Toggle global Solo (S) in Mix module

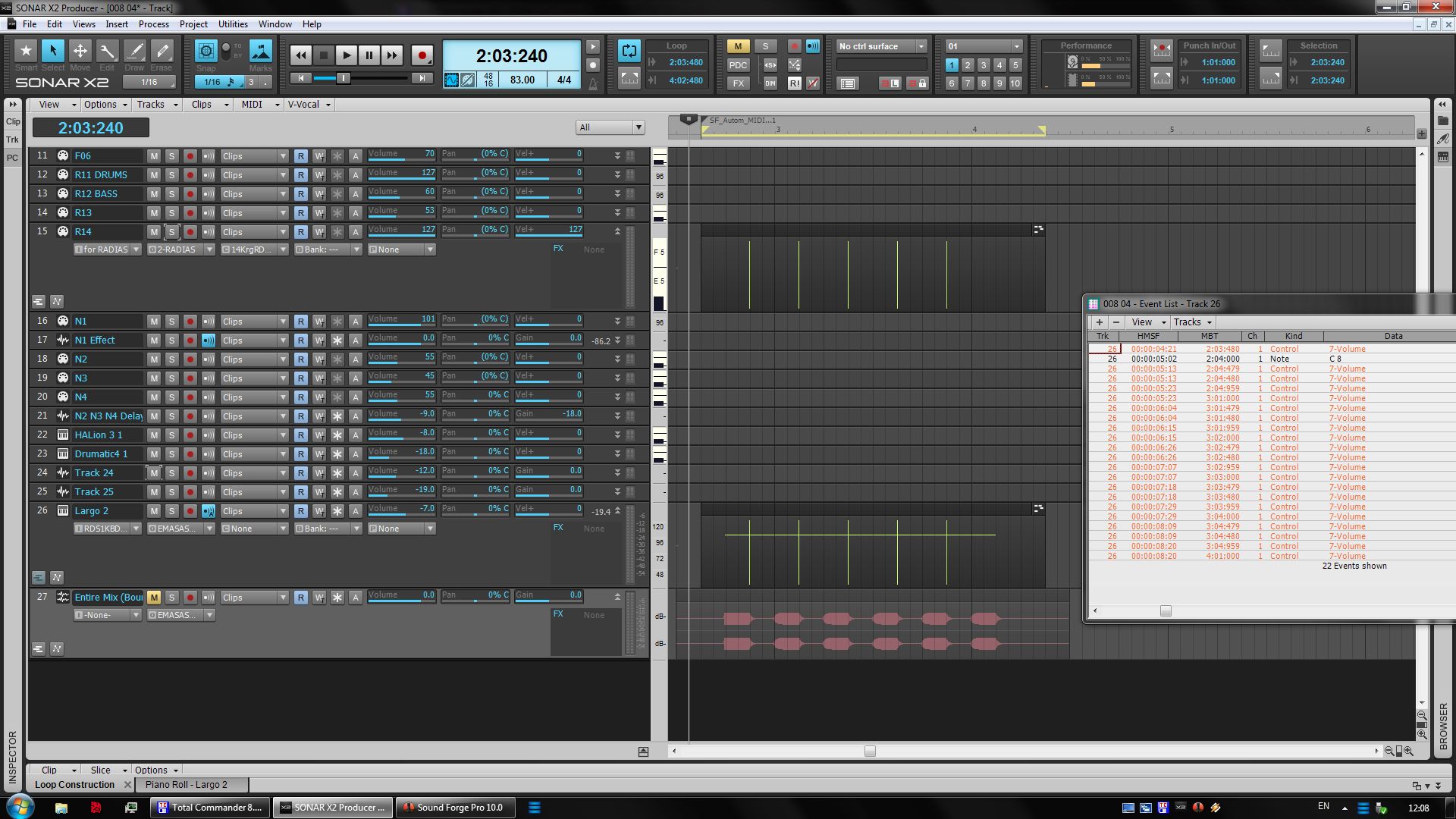point(765,46)
